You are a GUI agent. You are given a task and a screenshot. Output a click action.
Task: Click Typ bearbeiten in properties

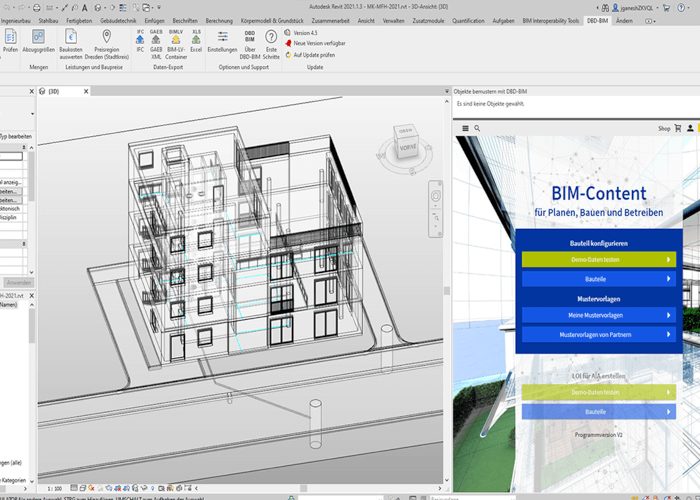tap(17, 136)
